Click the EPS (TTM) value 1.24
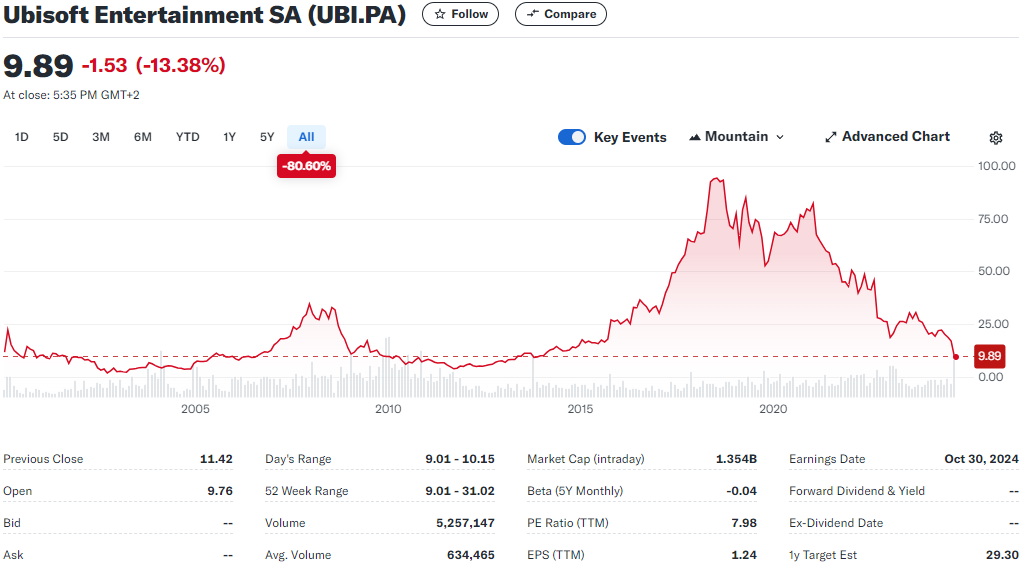The height and width of the screenshot is (576, 1029). click(744, 556)
